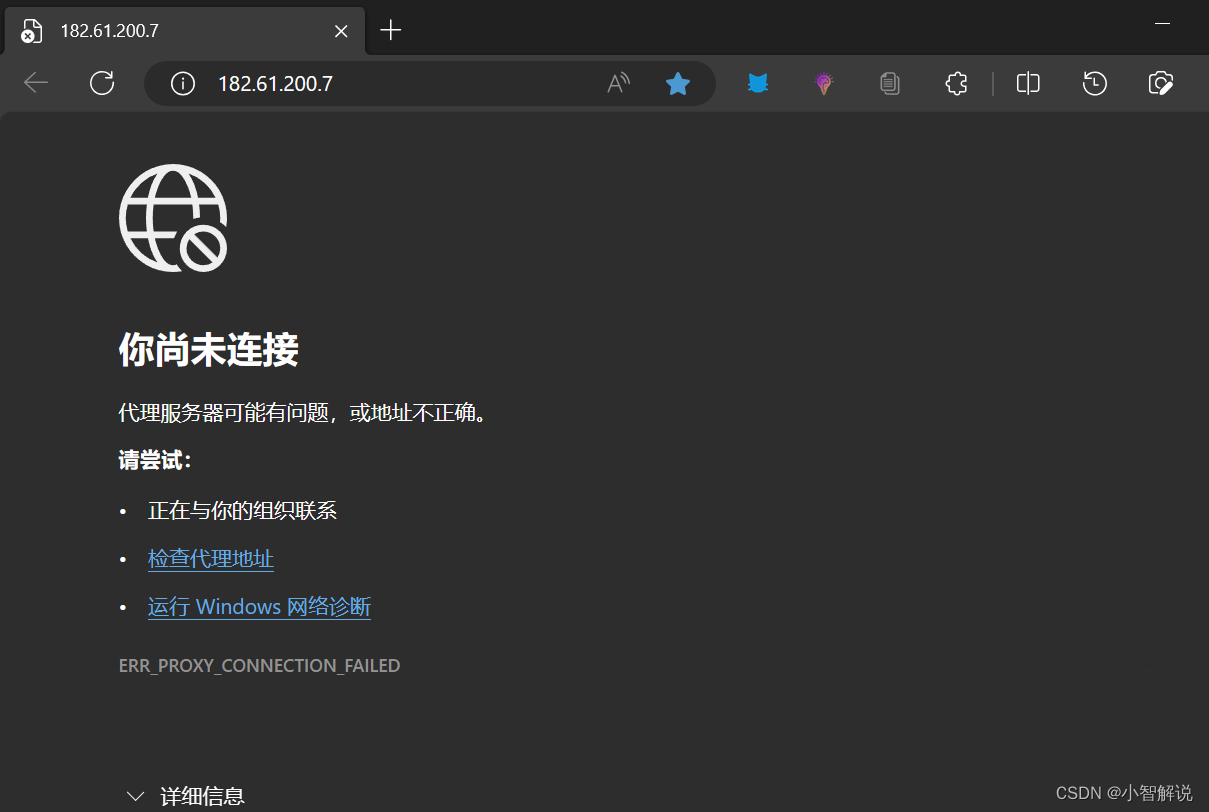Open the 检查代理地址 link
Screen dimensions: 1209x812
point(211,559)
